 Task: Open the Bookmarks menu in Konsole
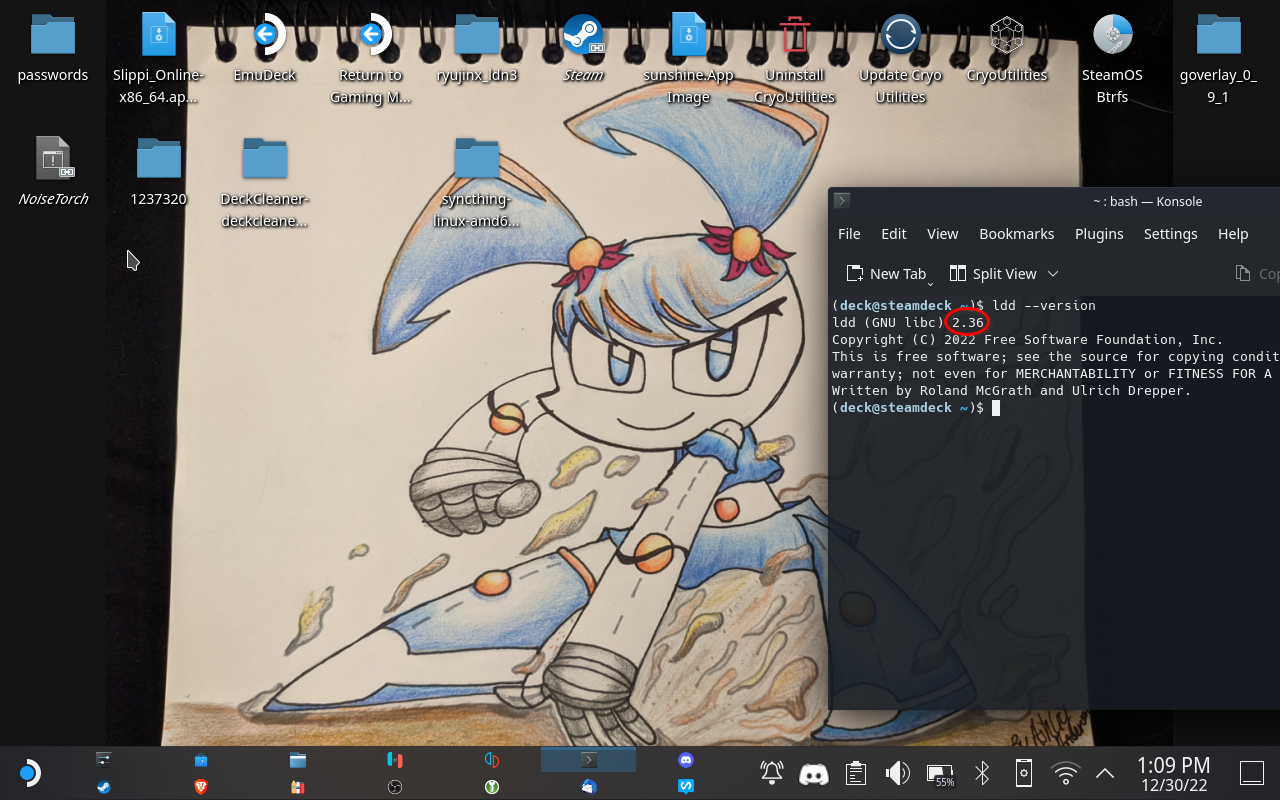tap(1017, 233)
